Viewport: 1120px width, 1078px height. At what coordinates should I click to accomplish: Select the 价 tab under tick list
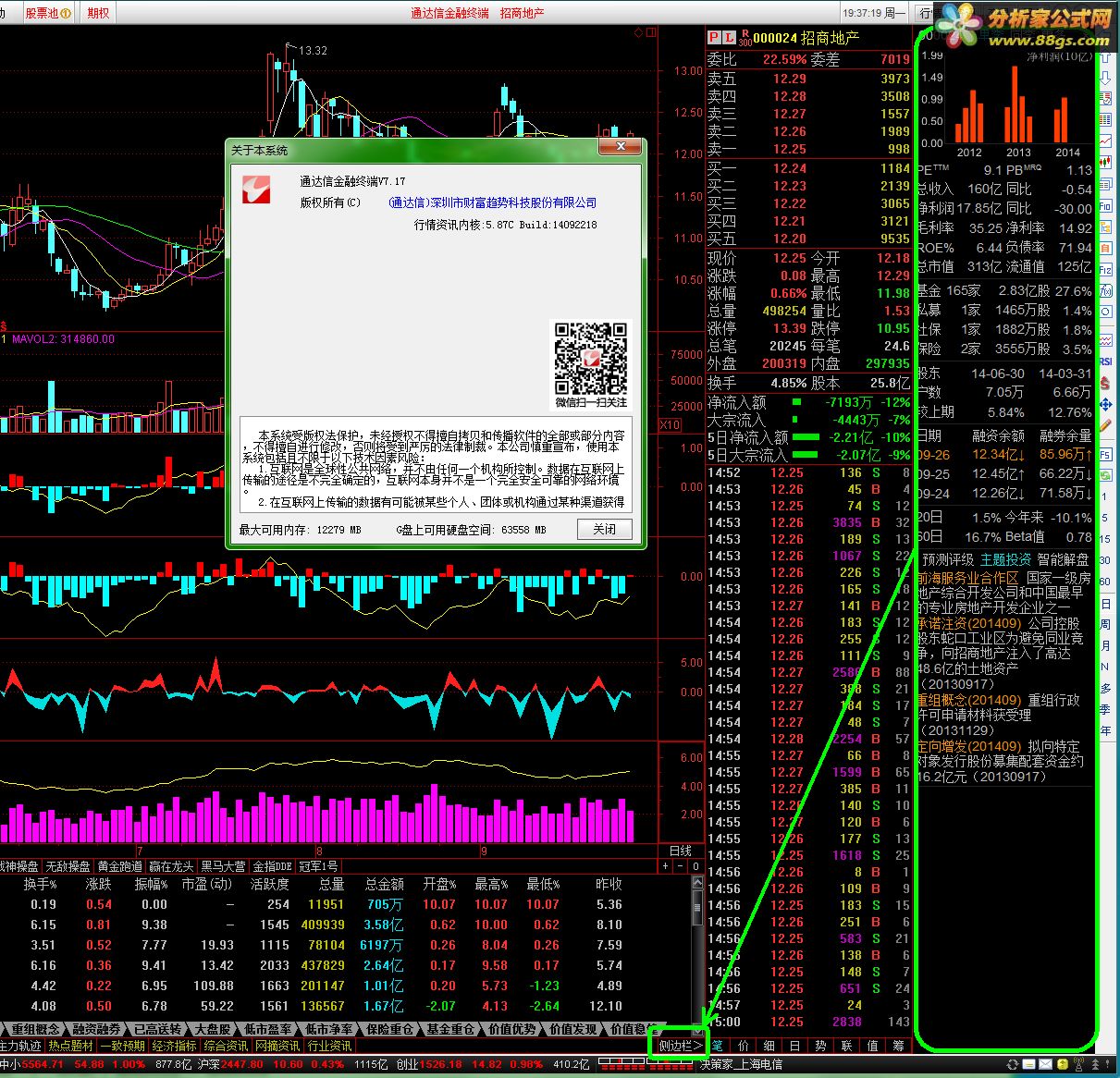pyautogui.click(x=744, y=1046)
